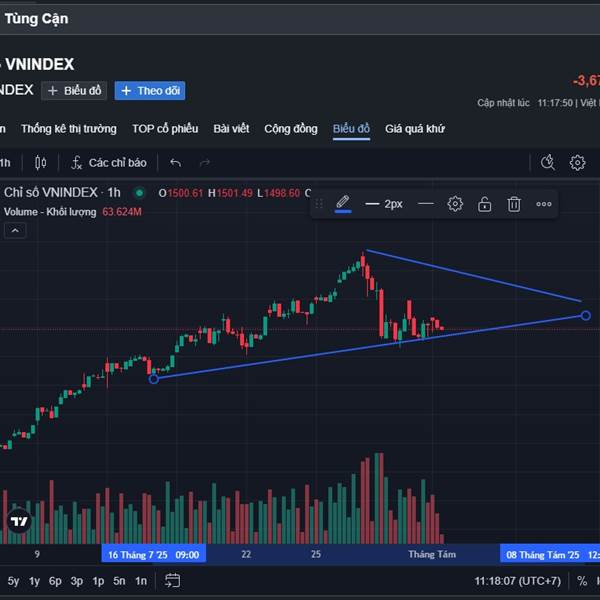Screen dimensions: 600x600
Task: Open the timezone clock 11:18:07 (UTC+7)
Action: (517, 581)
